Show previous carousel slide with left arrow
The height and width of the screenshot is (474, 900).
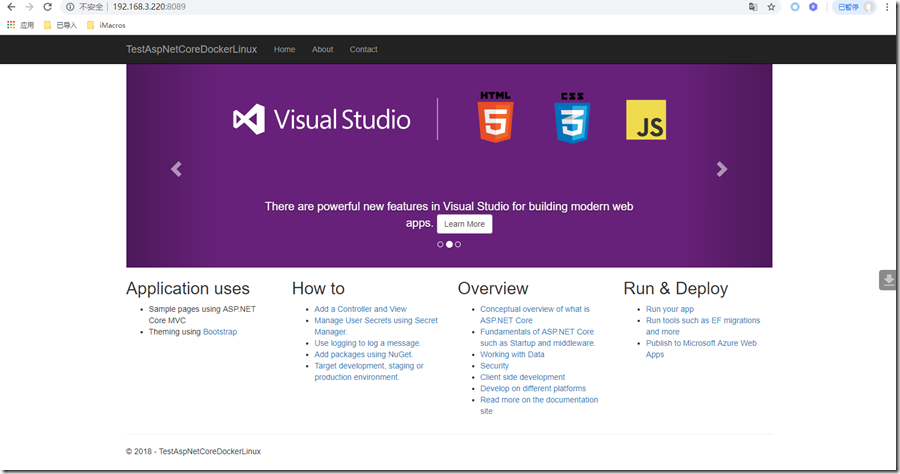176,169
